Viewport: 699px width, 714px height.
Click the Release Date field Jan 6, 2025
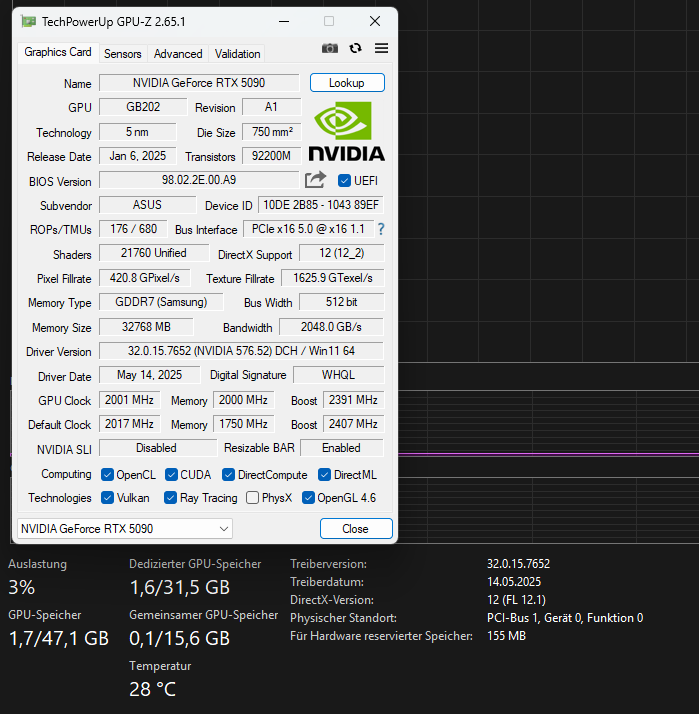pyautogui.click(x=138, y=156)
